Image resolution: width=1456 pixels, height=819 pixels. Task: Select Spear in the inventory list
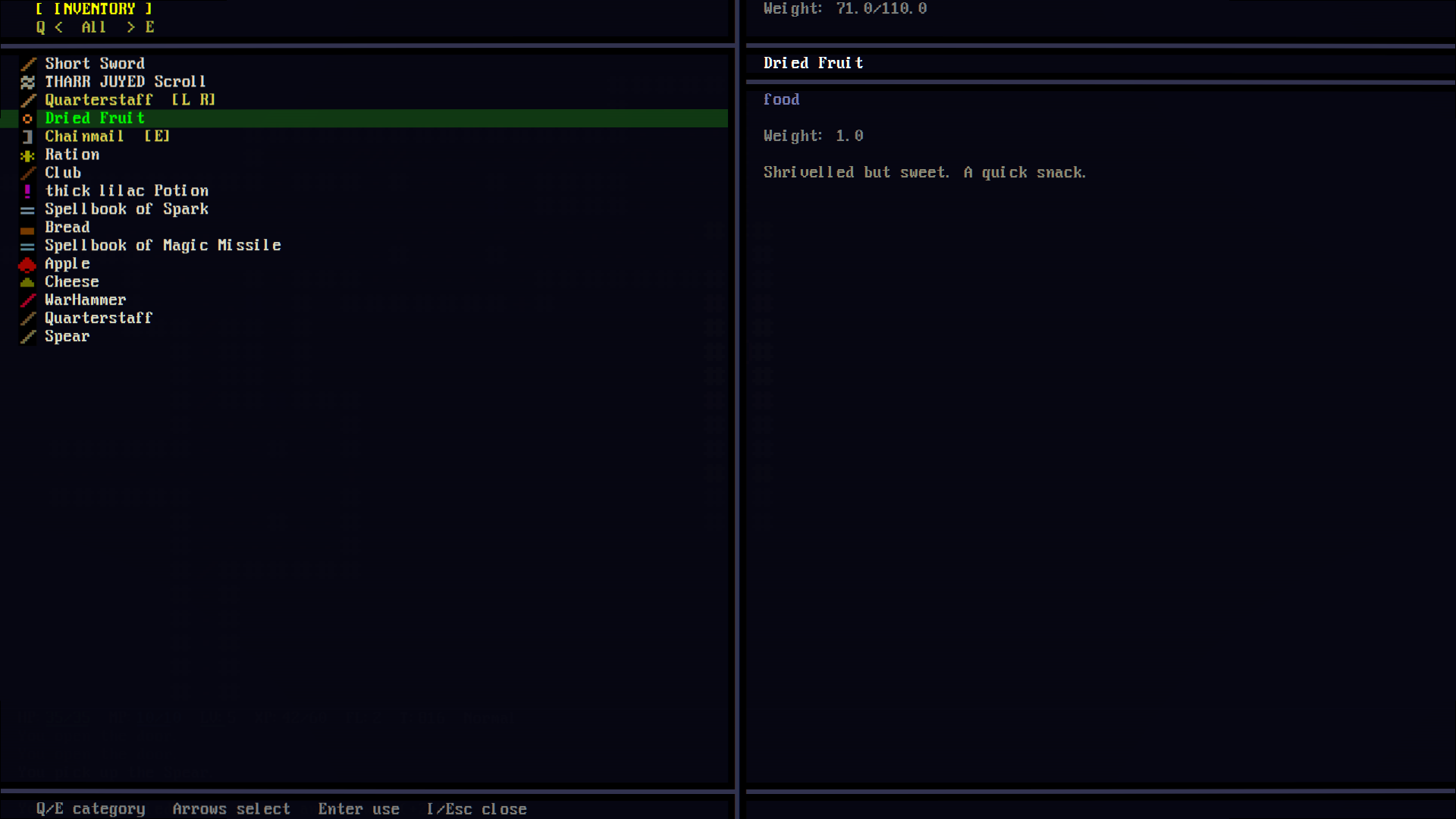click(364, 337)
